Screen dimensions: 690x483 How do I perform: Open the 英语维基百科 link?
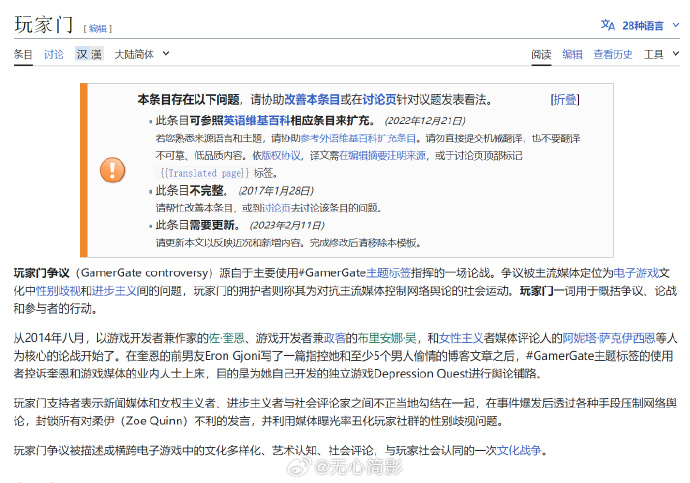(x=257, y=121)
